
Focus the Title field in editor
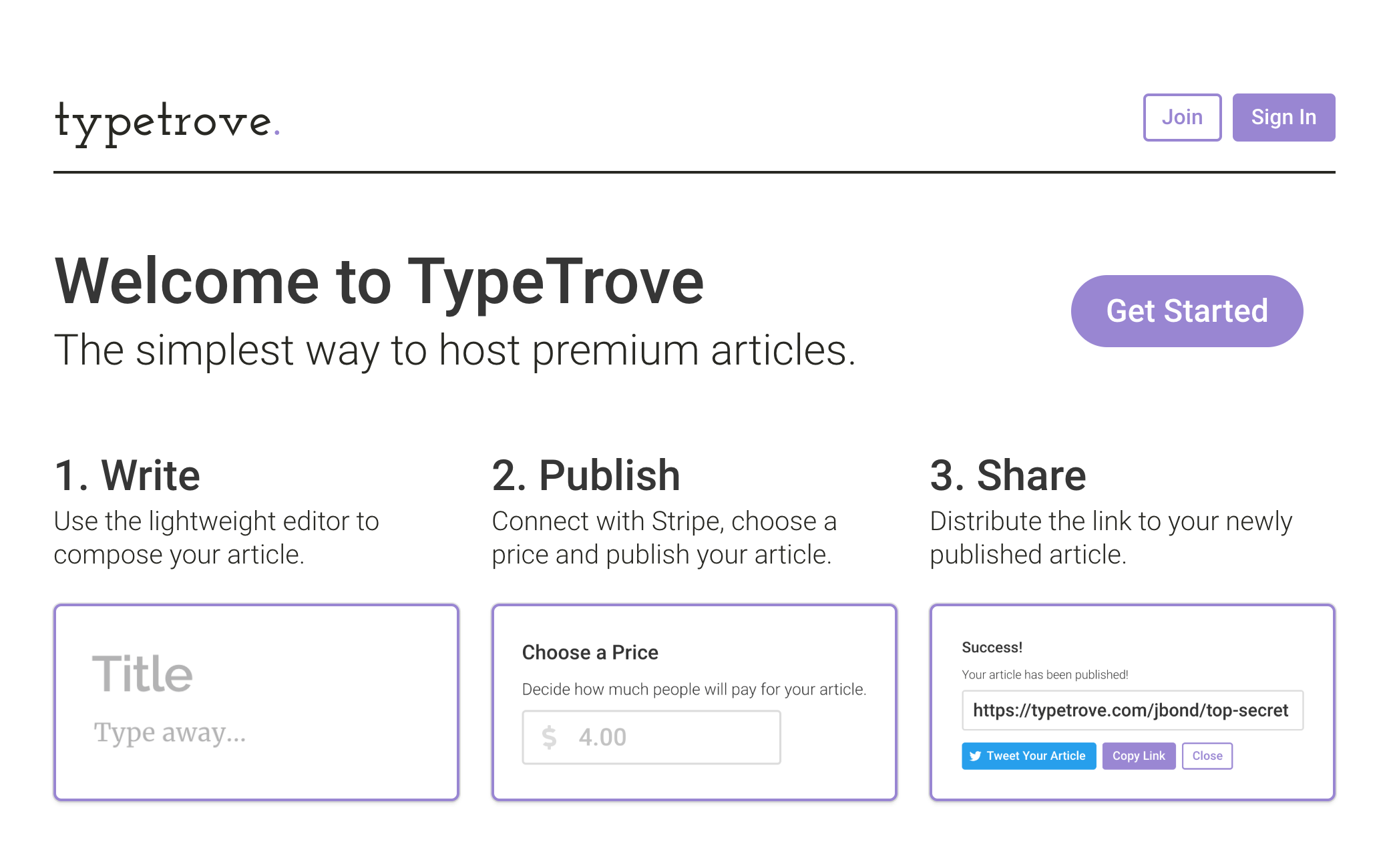coord(143,673)
